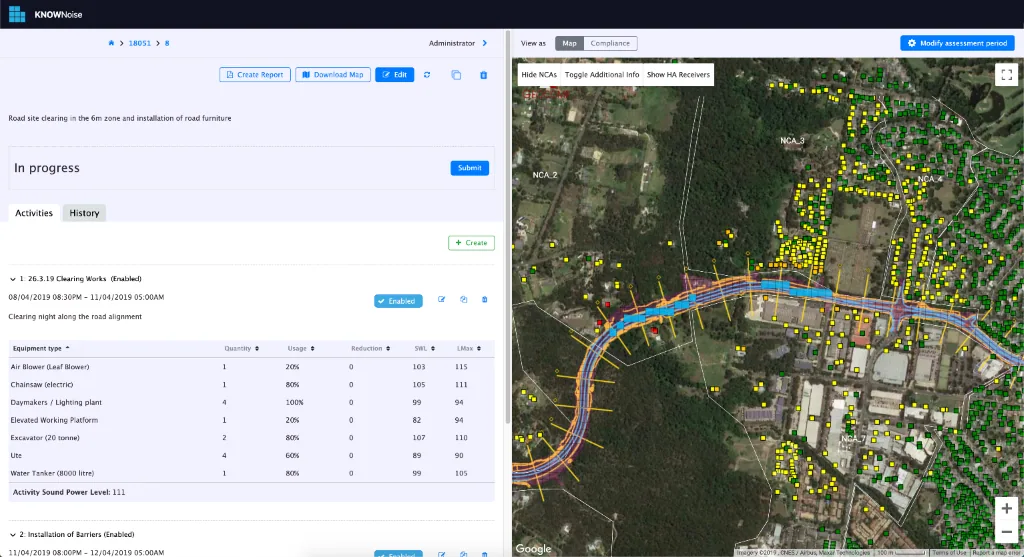Collapse the Installation of Barriers activity
This screenshot has width=1024, height=557.
click(12, 535)
